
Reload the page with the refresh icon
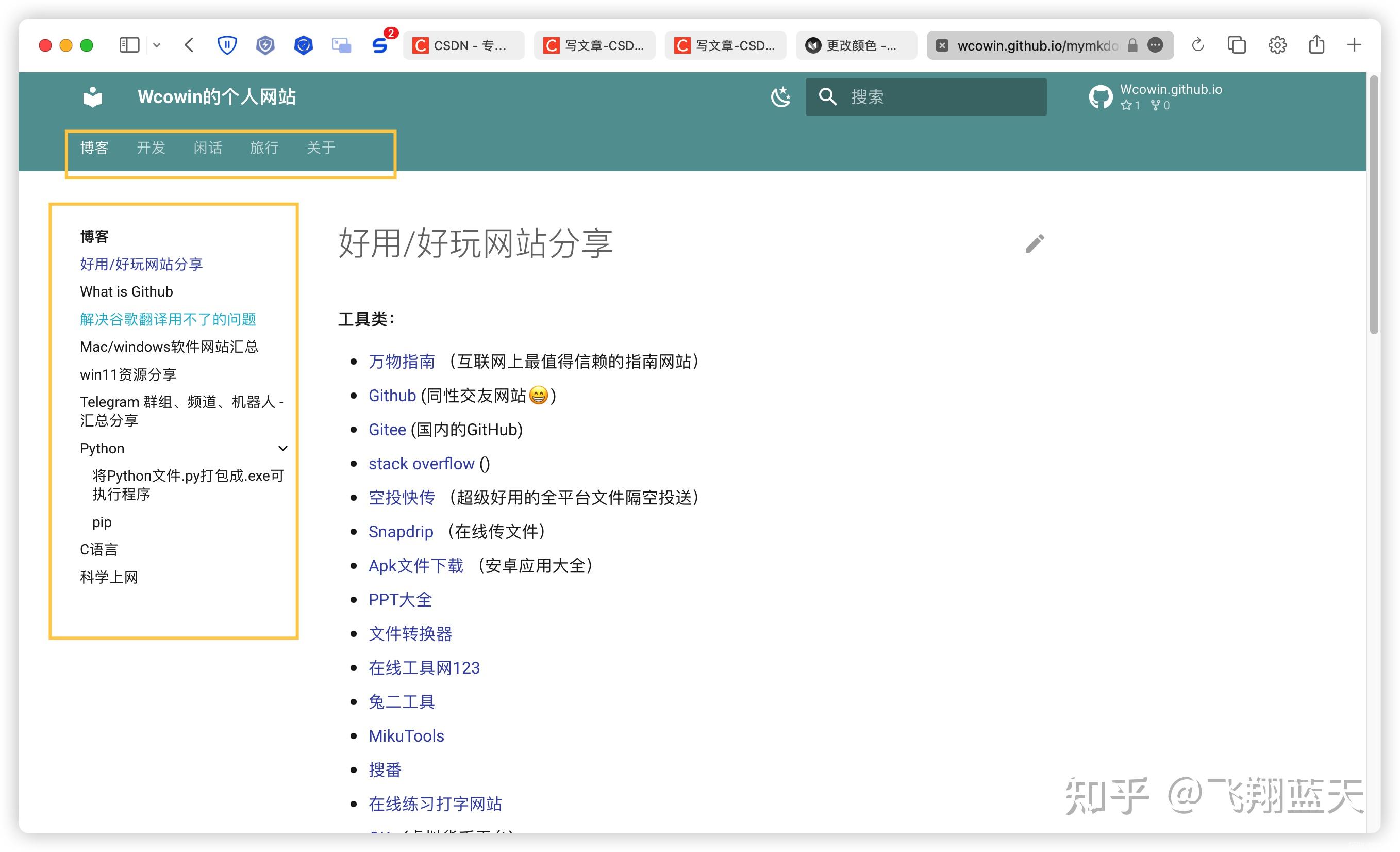click(x=1198, y=45)
